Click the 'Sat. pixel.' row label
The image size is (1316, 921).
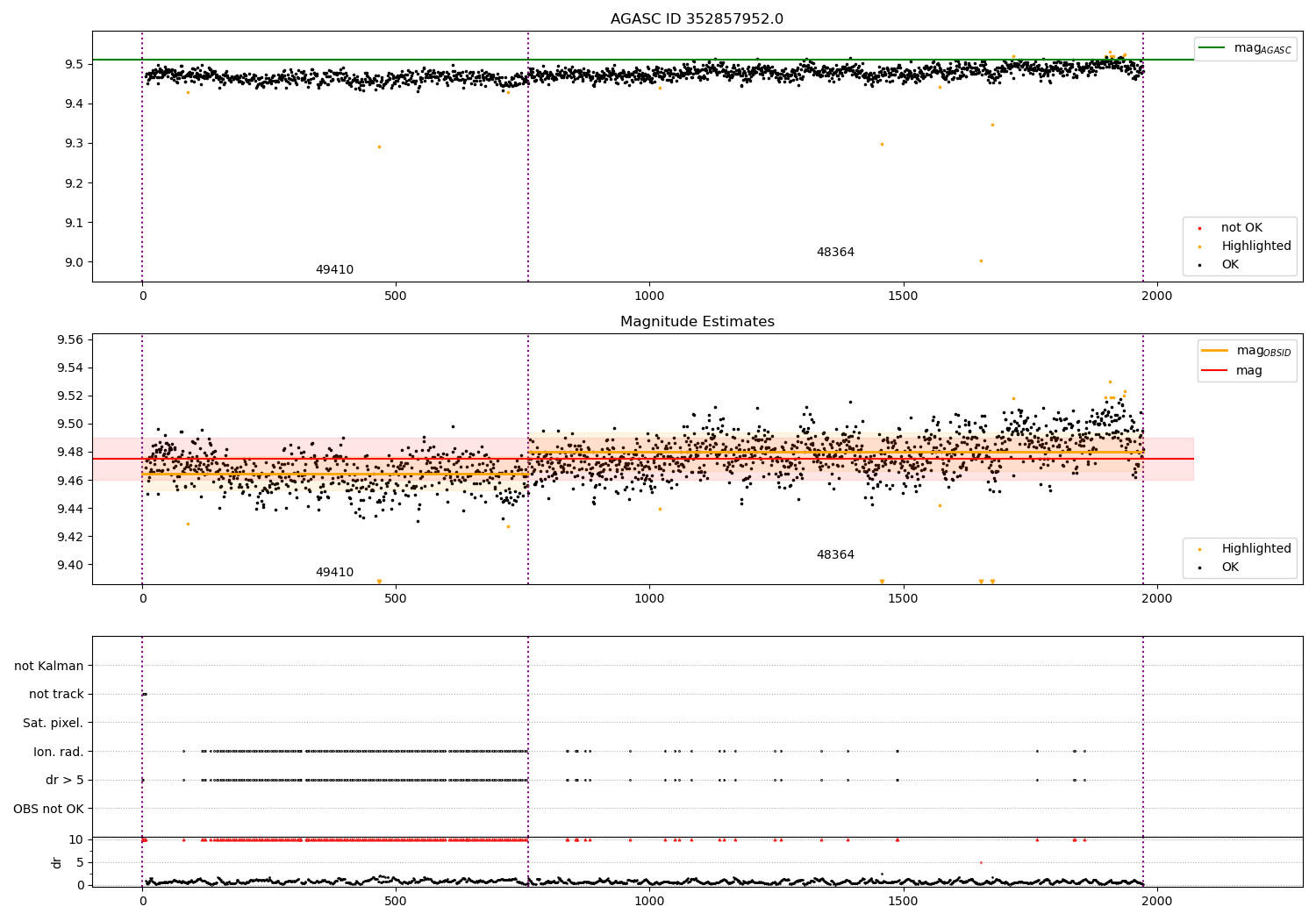click(54, 724)
